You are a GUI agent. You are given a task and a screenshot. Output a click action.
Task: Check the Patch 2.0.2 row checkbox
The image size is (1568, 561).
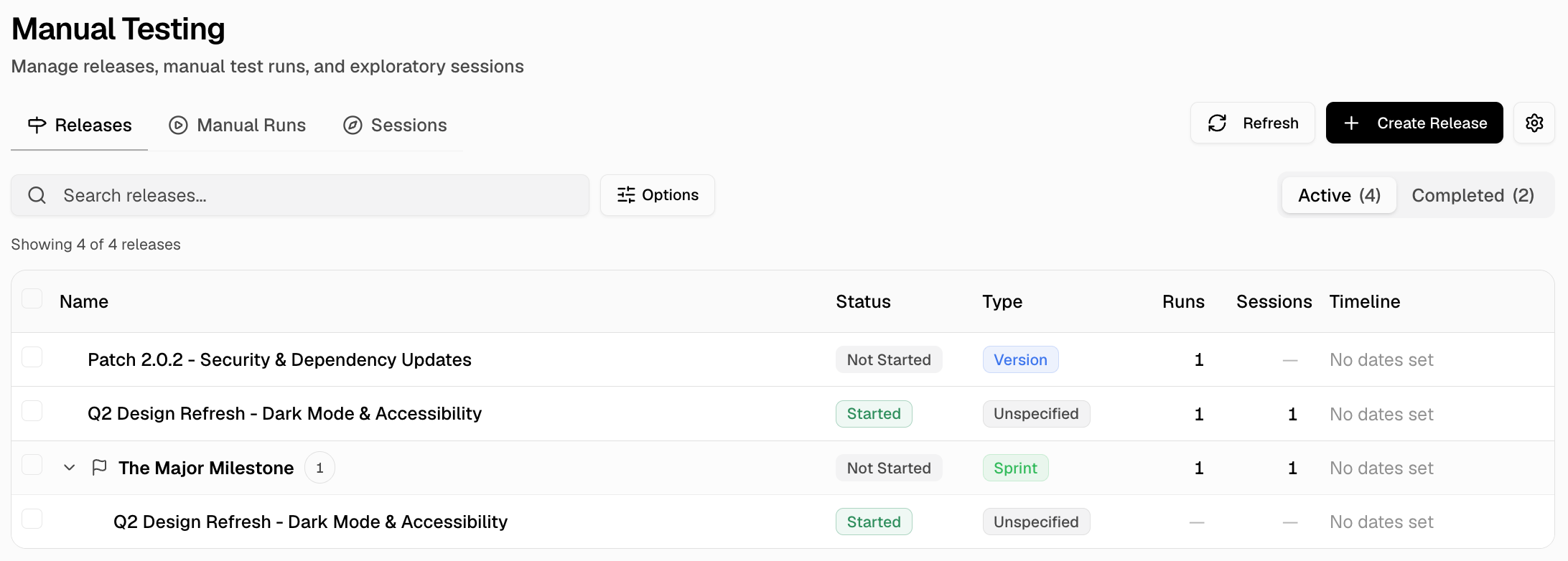pyautogui.click(x=32, y=357)
